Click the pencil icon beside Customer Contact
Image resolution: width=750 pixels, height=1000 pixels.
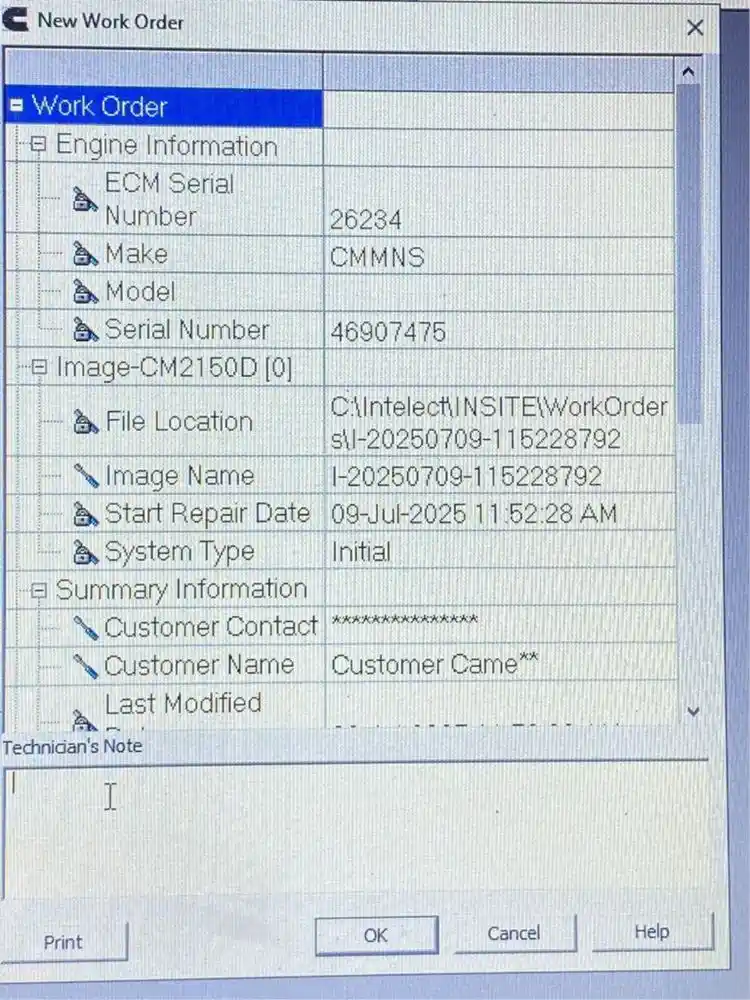85,628
